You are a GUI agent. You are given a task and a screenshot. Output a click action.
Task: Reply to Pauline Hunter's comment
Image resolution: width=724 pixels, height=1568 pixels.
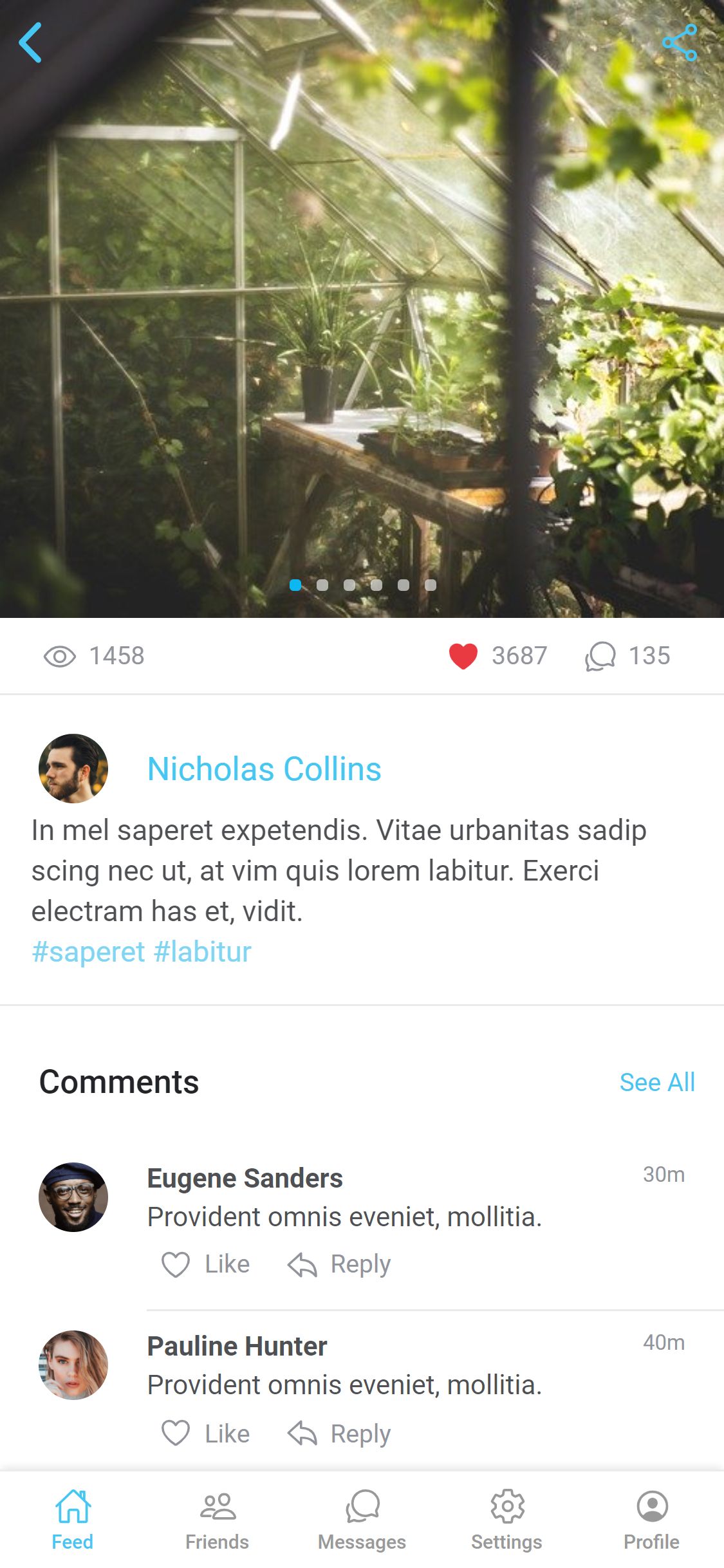[x=339, y=1433]
